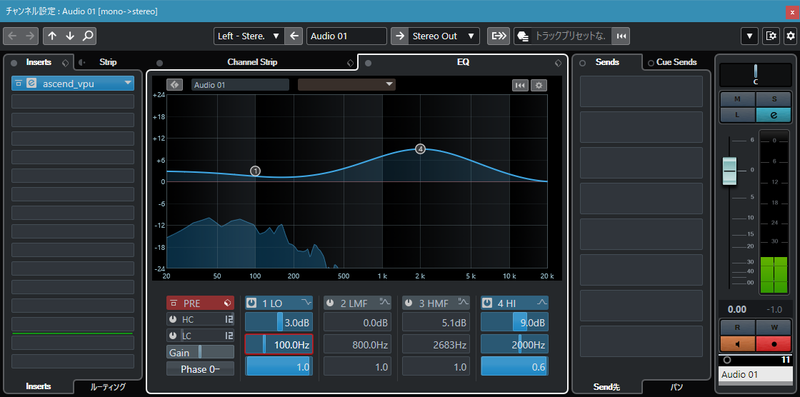Toggle EQ band 1 LO power
The image size is (800, 397).
click(x=252, y=303)
